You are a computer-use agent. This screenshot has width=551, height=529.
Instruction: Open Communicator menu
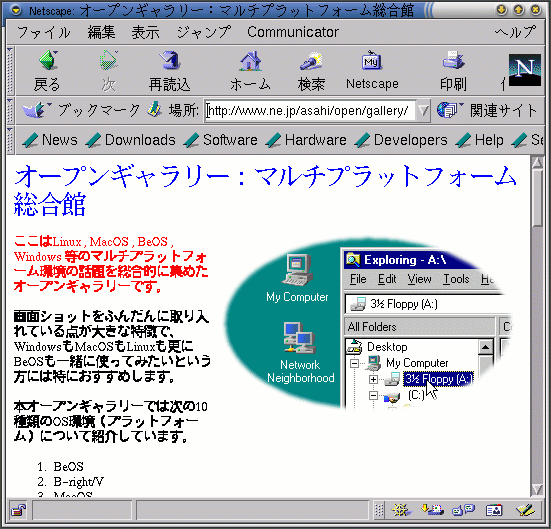click(293, 32)
